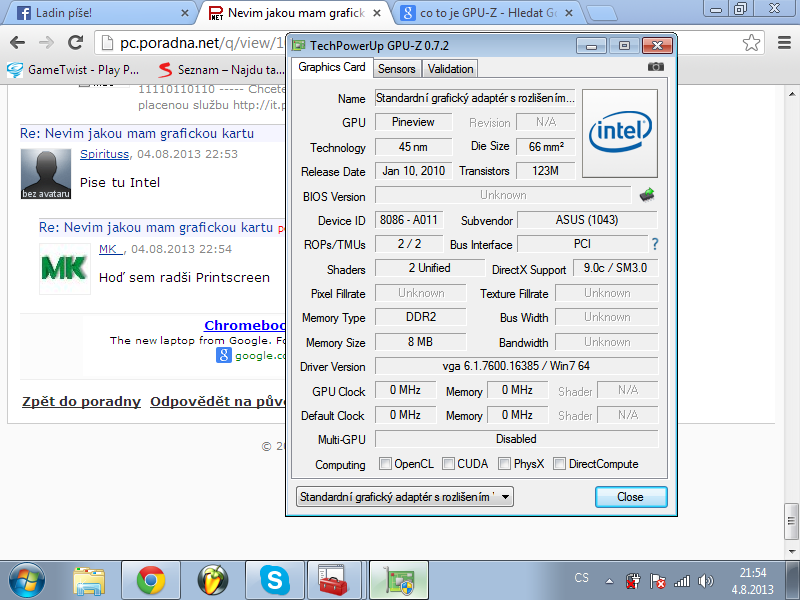
Task: Toggle the DirectCompute checkbox
Action: (x=559, y=464)
